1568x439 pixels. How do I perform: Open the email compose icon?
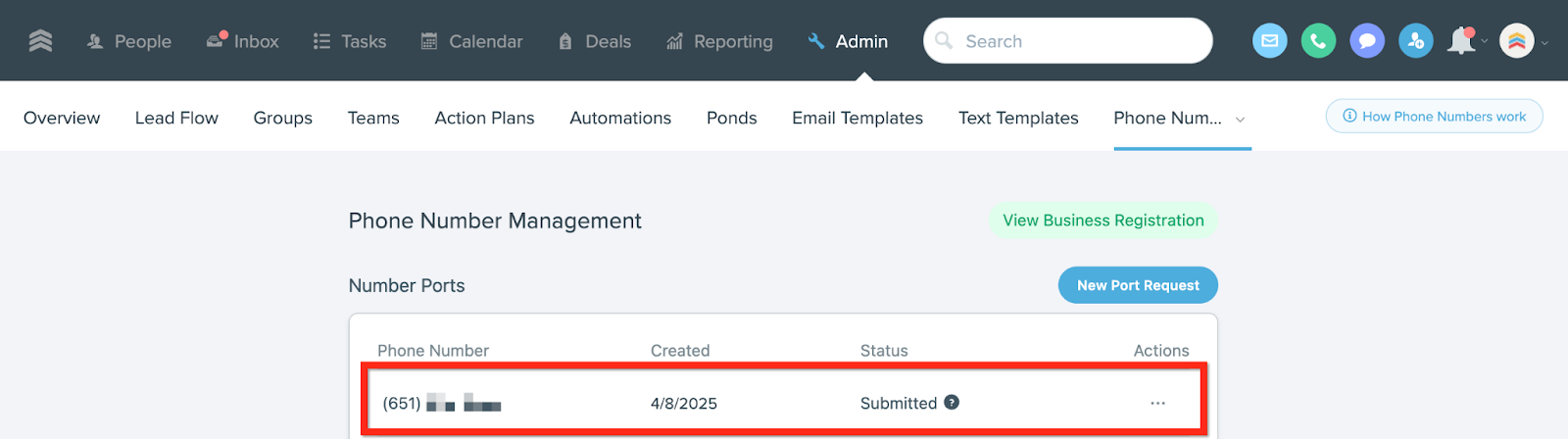coord(1269,41)
